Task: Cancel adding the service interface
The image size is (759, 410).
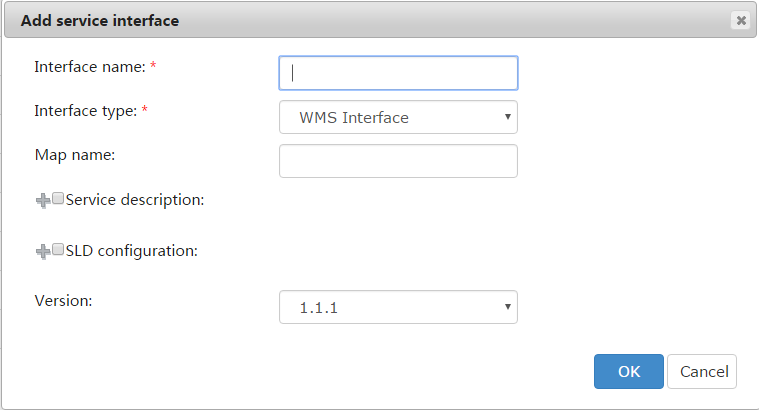Action: [701, 371]
